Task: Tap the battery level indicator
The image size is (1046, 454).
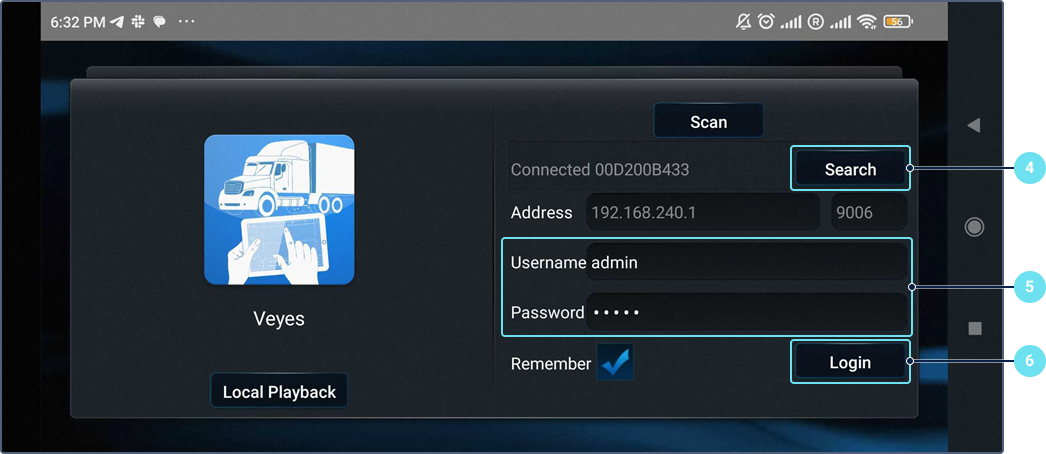Action: (x=898, y=22)
